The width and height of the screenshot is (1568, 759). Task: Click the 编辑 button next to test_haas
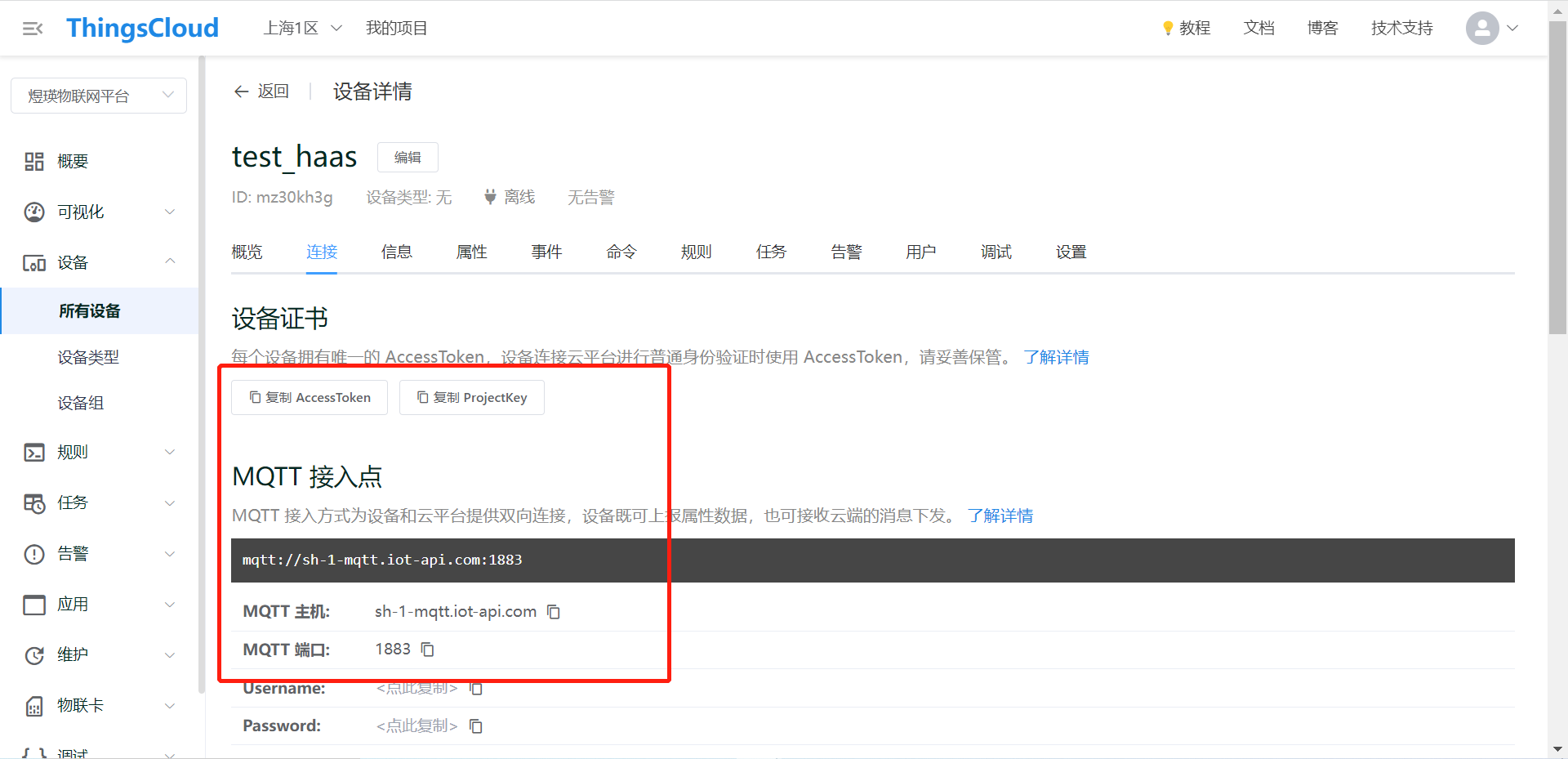pos(408,158)
